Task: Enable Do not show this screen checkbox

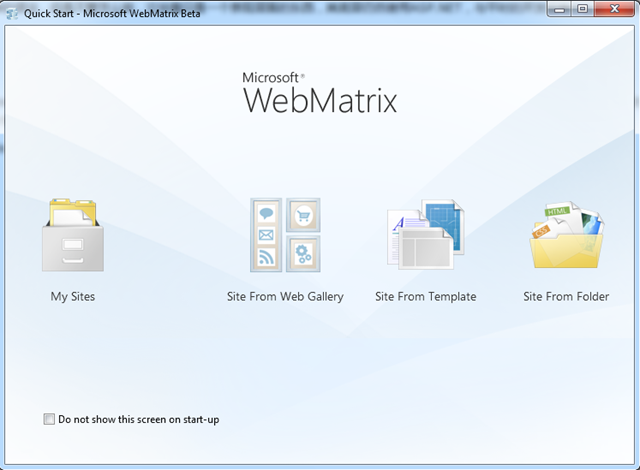Action: [49, 419]
